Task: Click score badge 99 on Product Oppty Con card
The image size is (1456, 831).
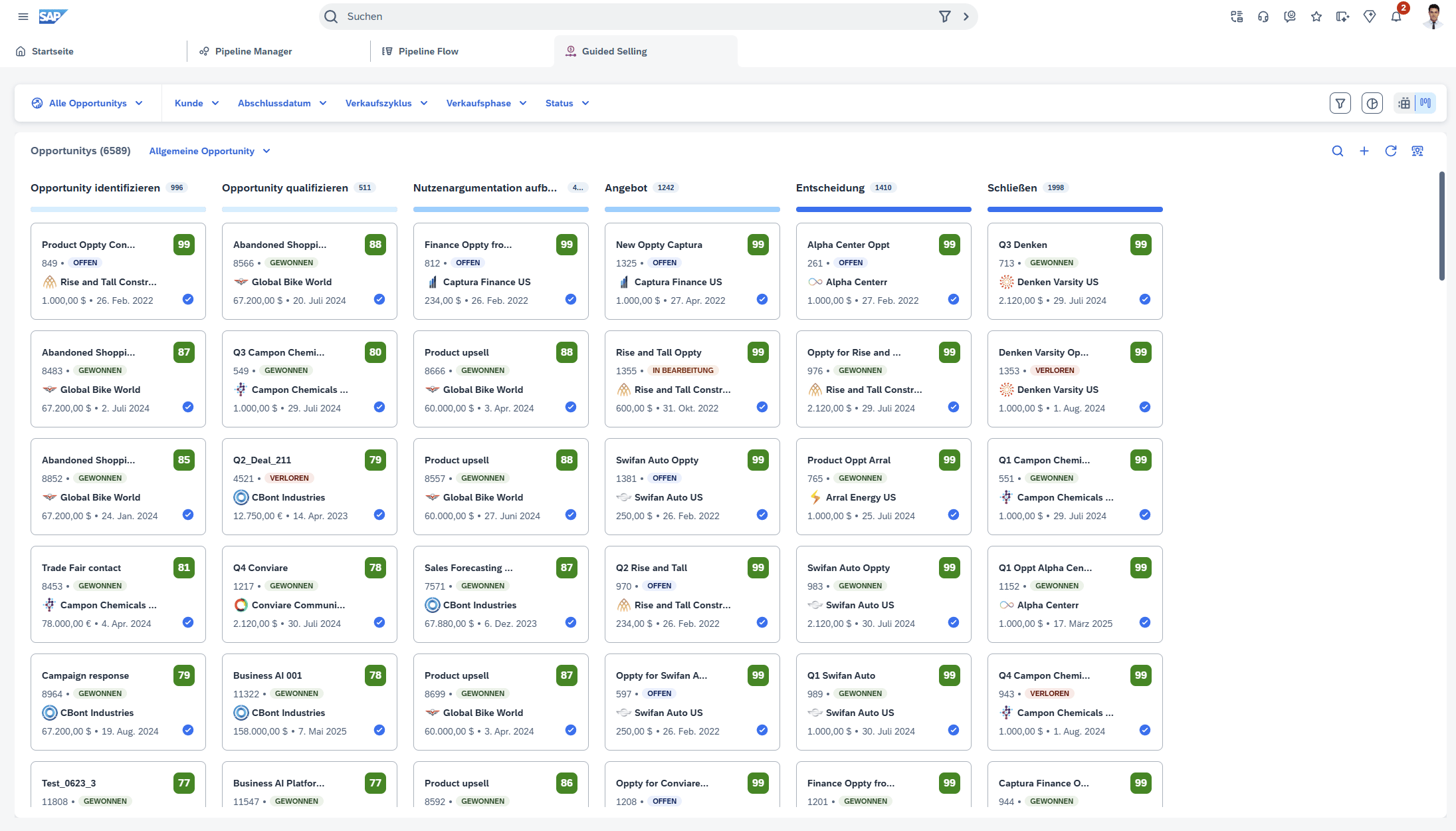Action: tap(184, 245)
